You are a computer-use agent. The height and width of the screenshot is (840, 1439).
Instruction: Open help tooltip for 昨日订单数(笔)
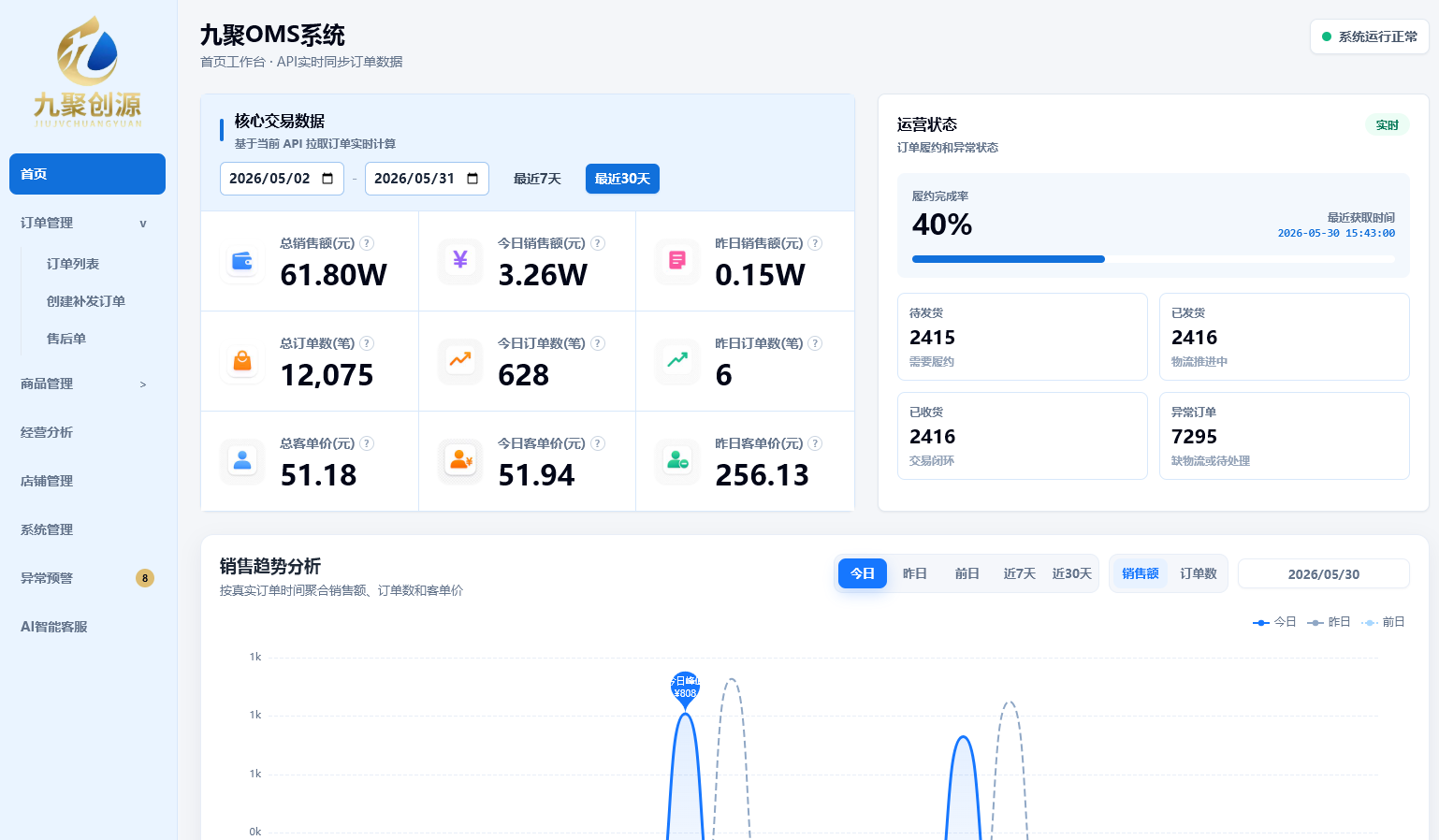click(815, 343)
